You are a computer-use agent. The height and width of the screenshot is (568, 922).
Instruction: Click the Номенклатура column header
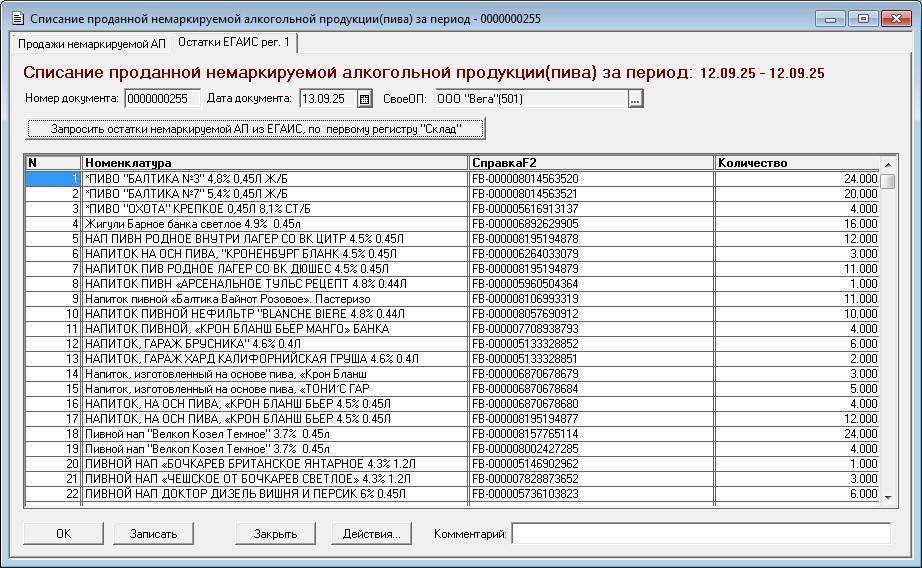click(x=275, y=163)
